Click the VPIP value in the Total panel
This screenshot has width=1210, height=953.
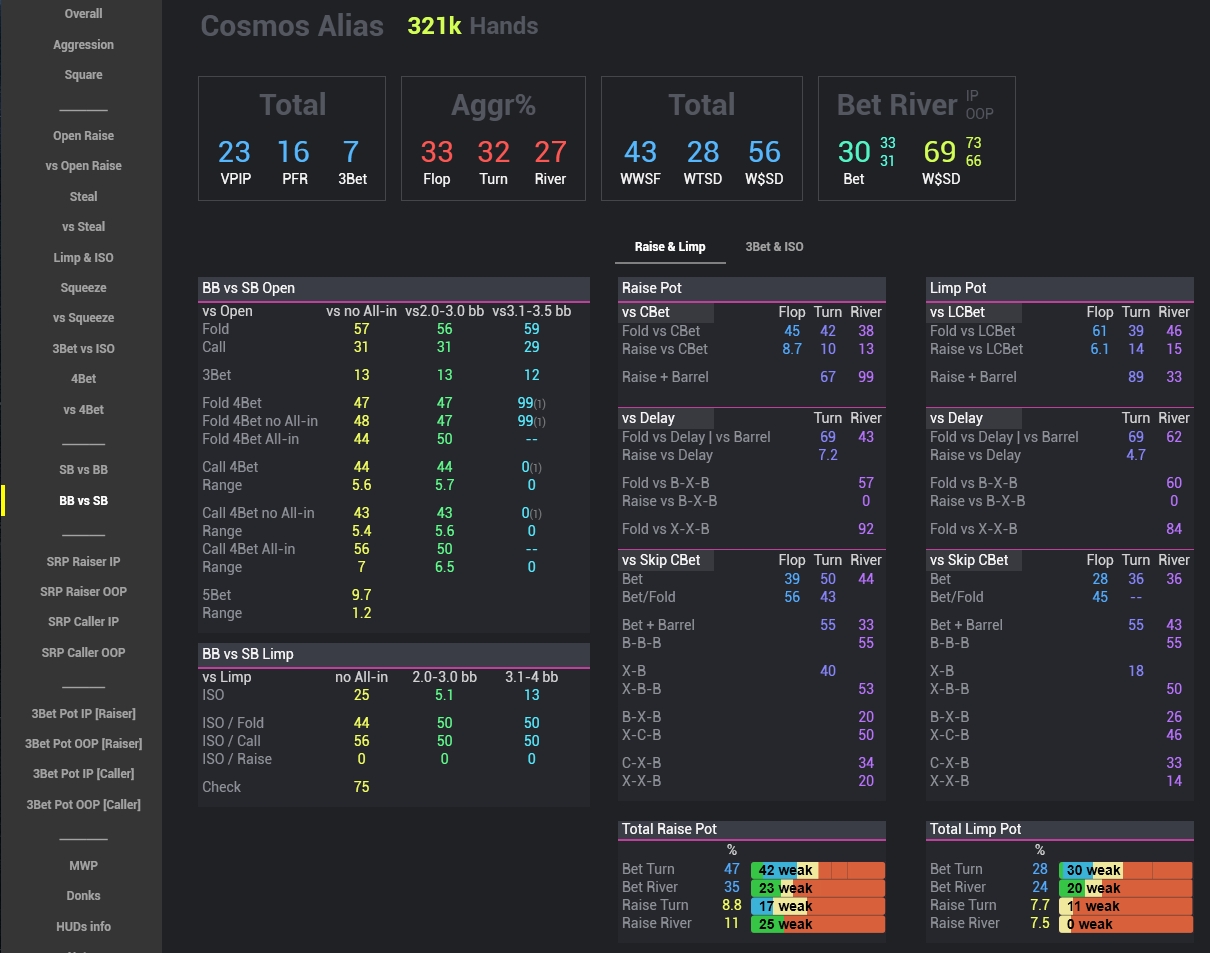click(x=233, y=152)
